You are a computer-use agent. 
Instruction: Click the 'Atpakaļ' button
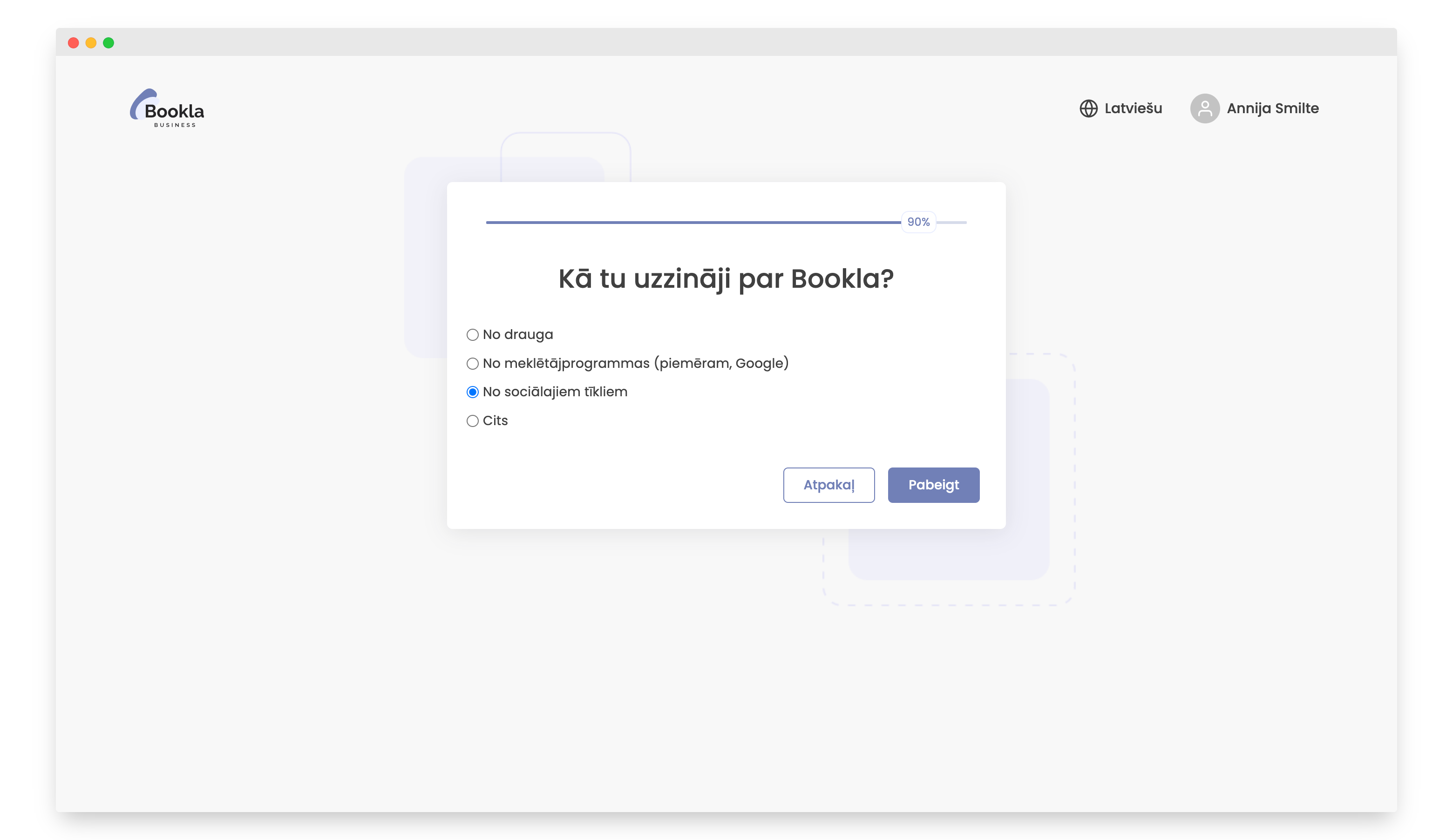tap(828, 485)
